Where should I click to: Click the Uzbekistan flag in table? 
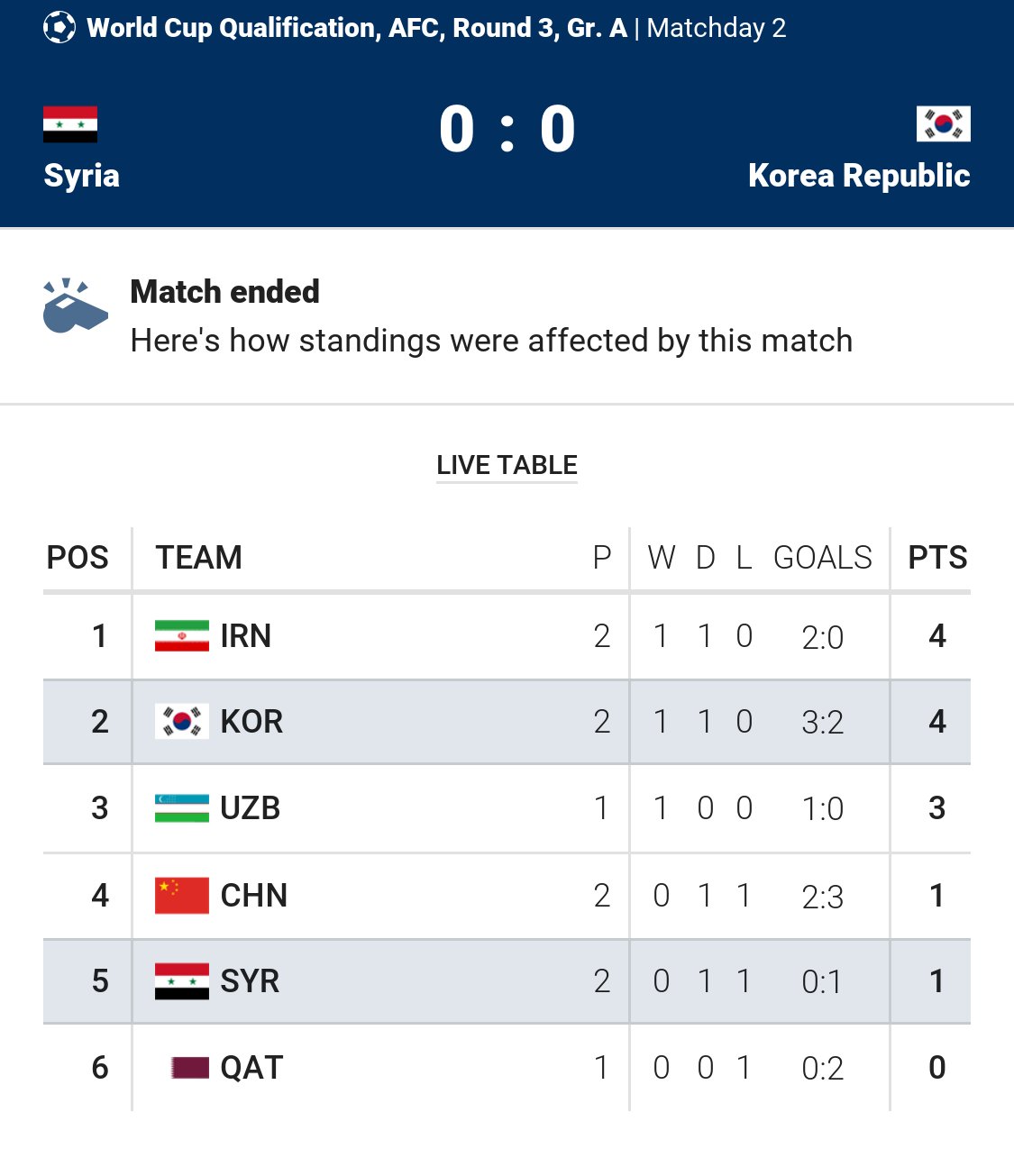(x=182, y=808)
